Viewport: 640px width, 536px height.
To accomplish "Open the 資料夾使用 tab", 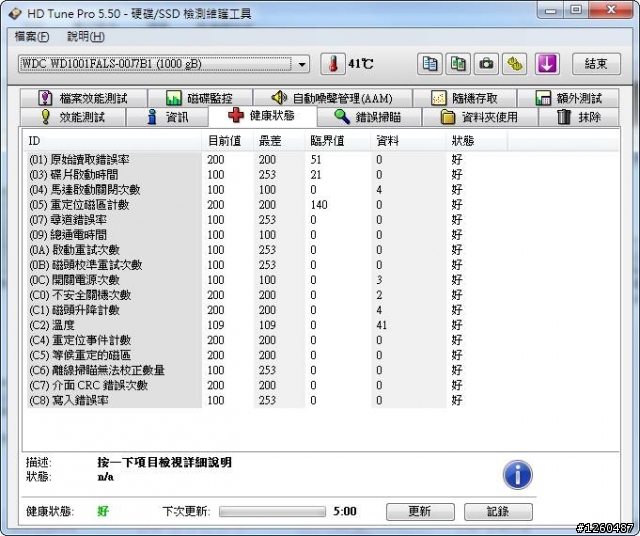I will point(480,117).
